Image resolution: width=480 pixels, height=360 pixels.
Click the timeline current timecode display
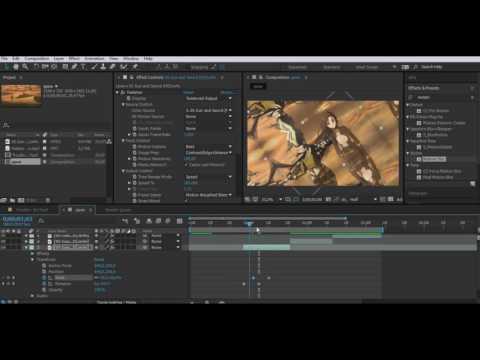point(17,219)
